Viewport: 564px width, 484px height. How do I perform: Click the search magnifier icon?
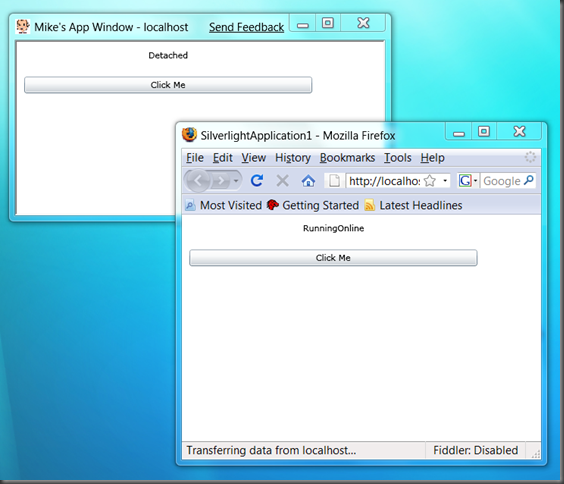529,180
